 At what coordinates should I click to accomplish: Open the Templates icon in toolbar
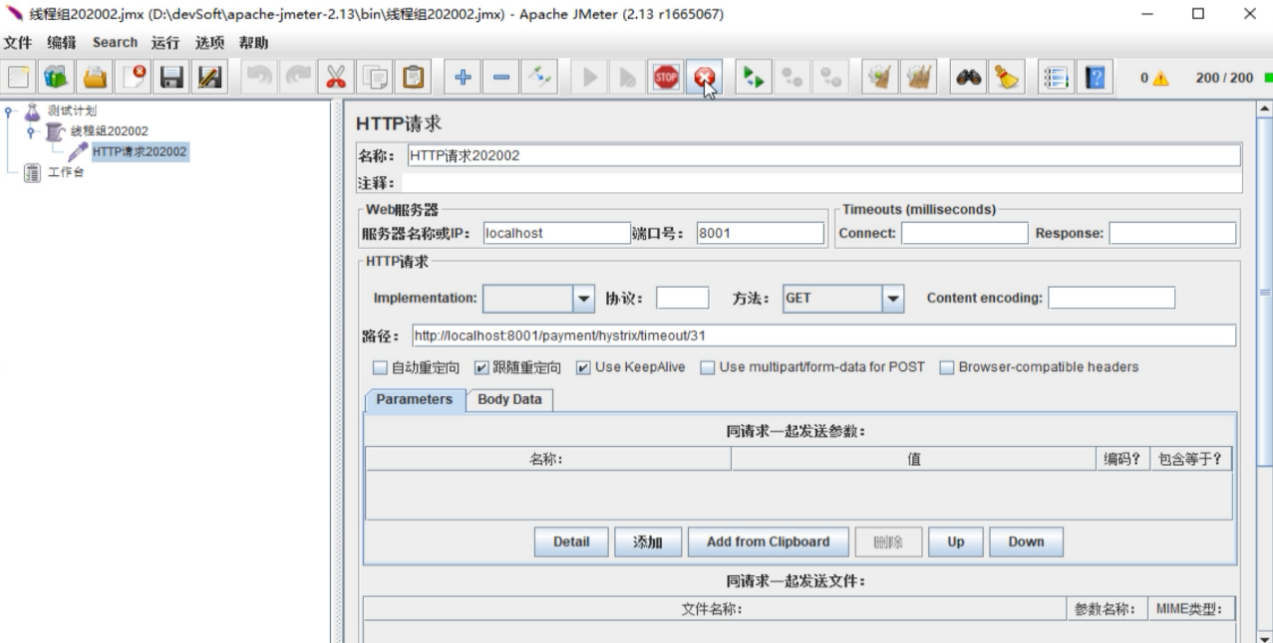tap(55, 77)
